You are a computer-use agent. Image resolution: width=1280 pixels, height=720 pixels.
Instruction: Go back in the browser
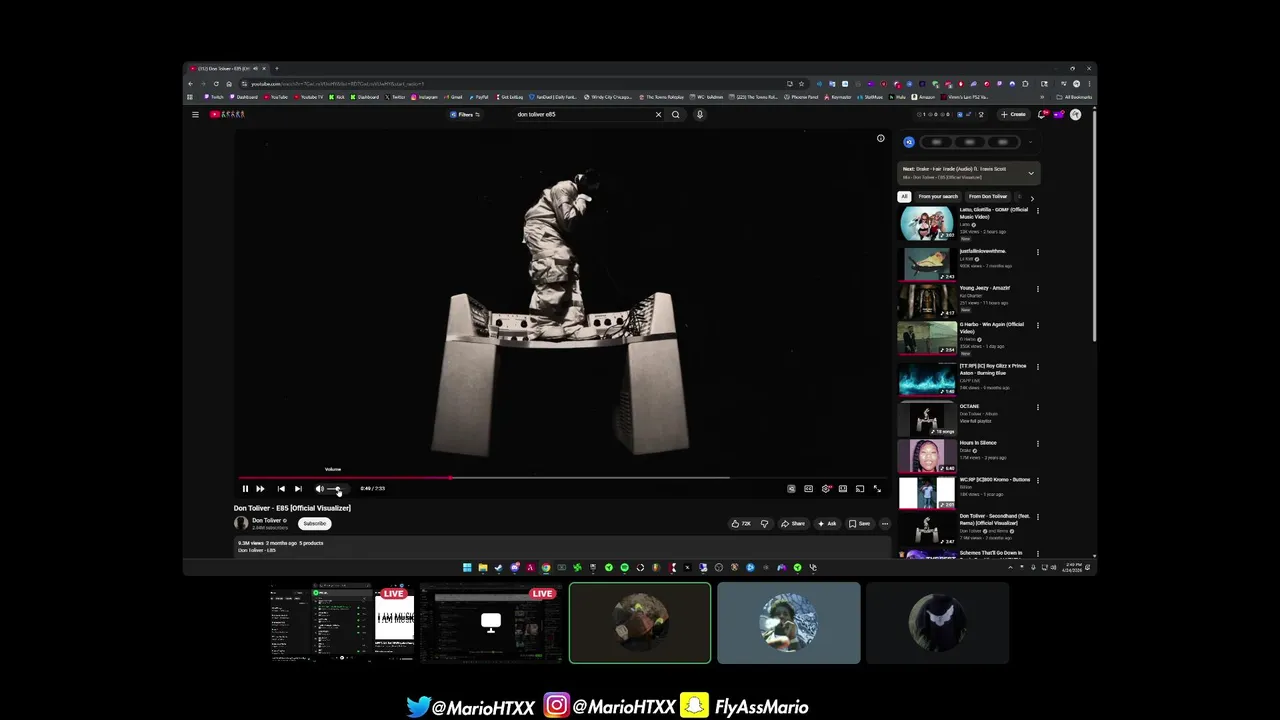point(191,84)
